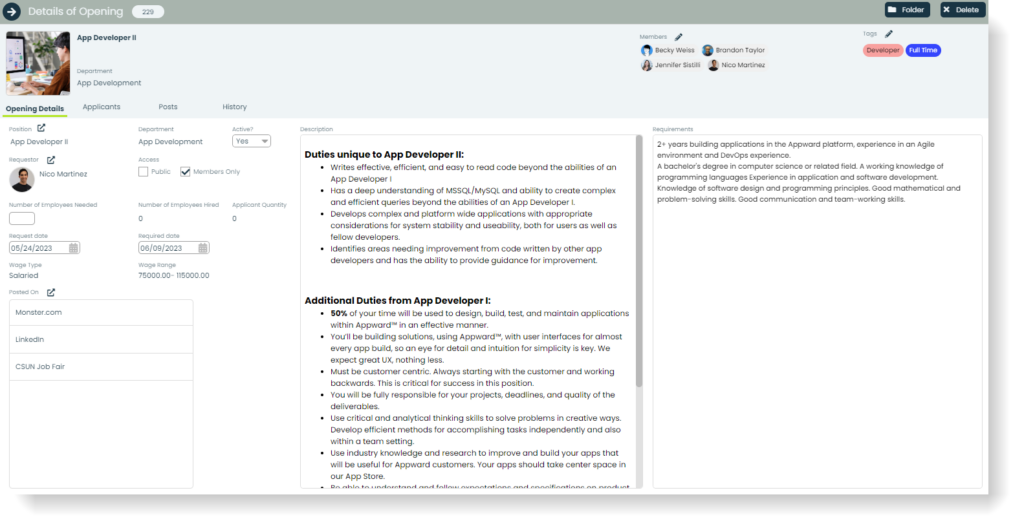Delete this opening with Delete button
The width and height of the screenshot is (1024, 530).
click(x=963, y=10)
